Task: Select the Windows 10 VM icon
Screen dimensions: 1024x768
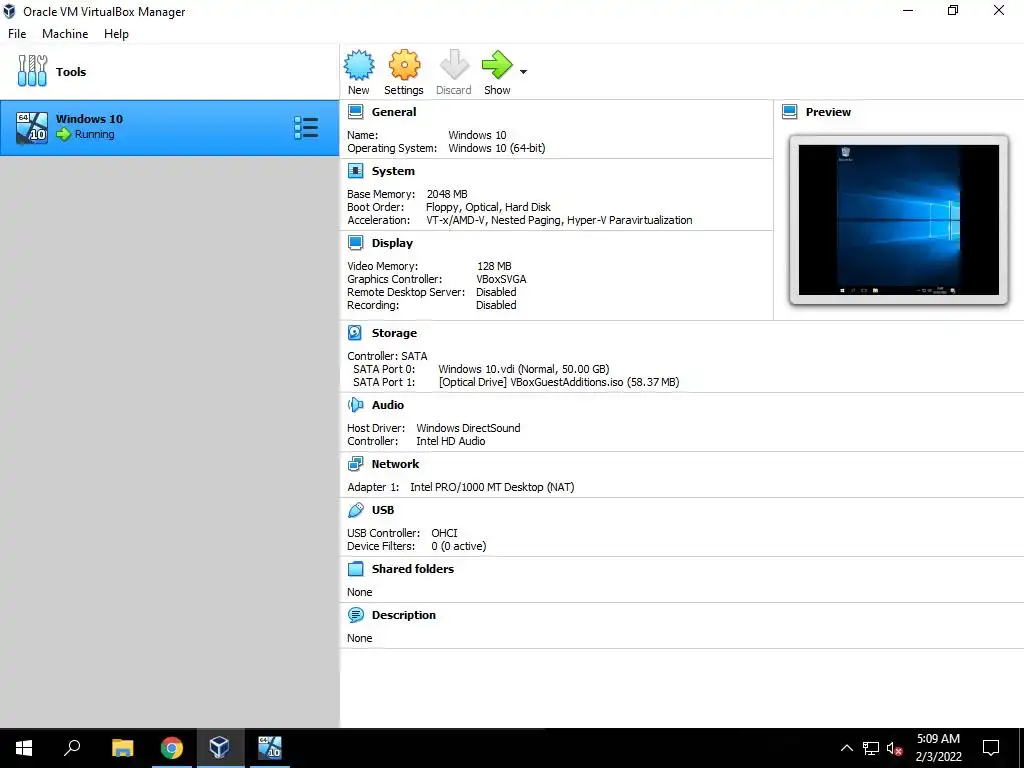Action: coord(31,127)
